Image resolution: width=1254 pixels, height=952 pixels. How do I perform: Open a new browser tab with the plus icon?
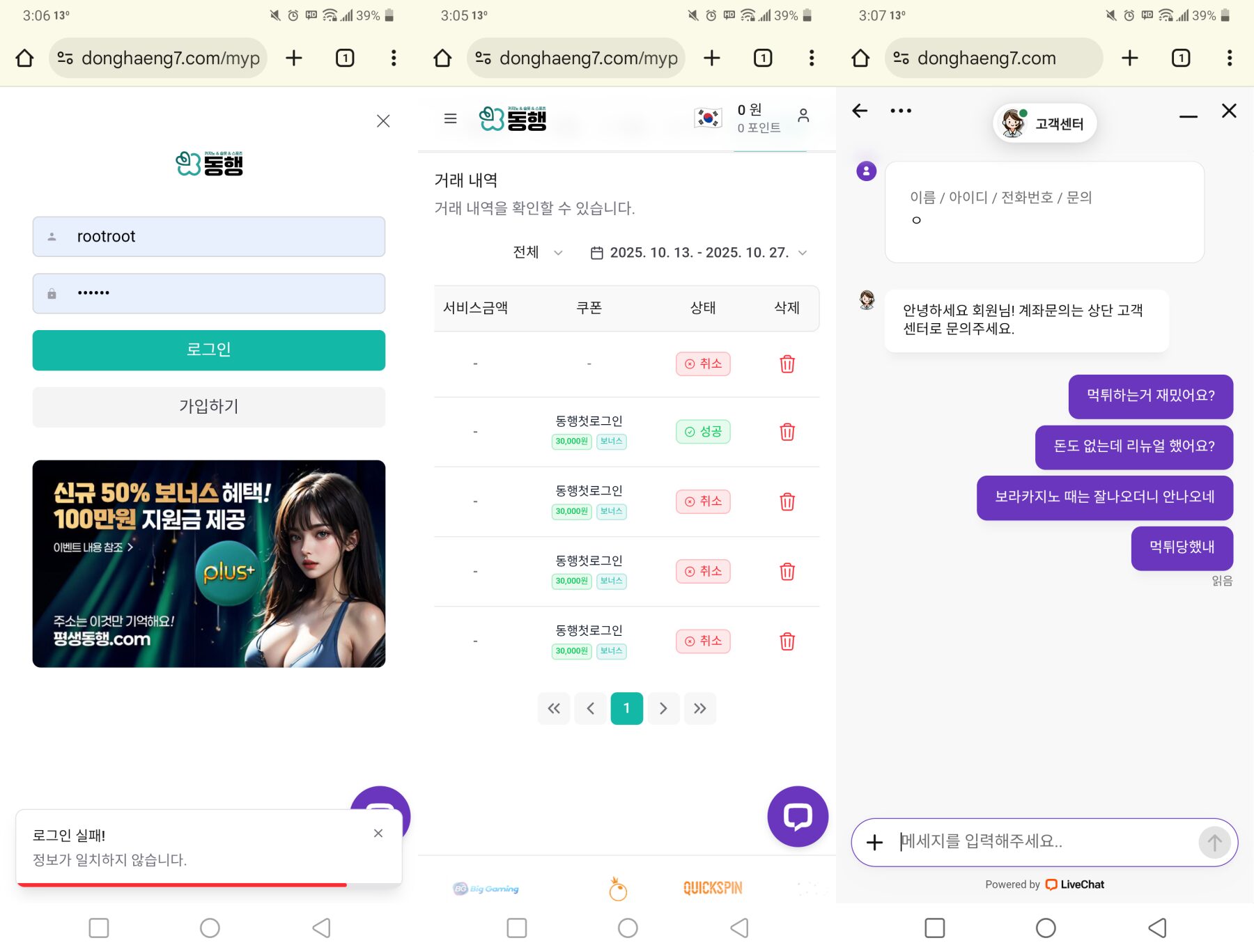(x=293, y=58)
